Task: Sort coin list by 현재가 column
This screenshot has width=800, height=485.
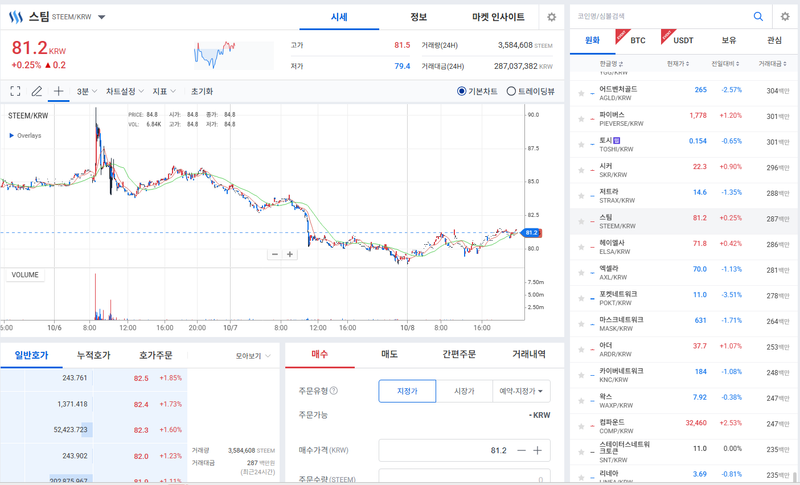Action: tap(678, 64)
